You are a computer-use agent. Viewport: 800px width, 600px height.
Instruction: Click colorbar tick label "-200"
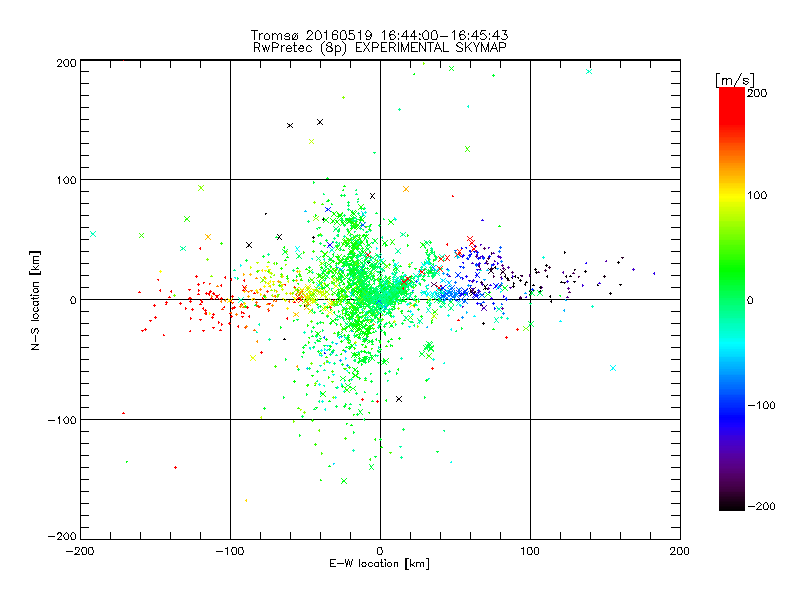pyautogui.click(x=761, y=507)
